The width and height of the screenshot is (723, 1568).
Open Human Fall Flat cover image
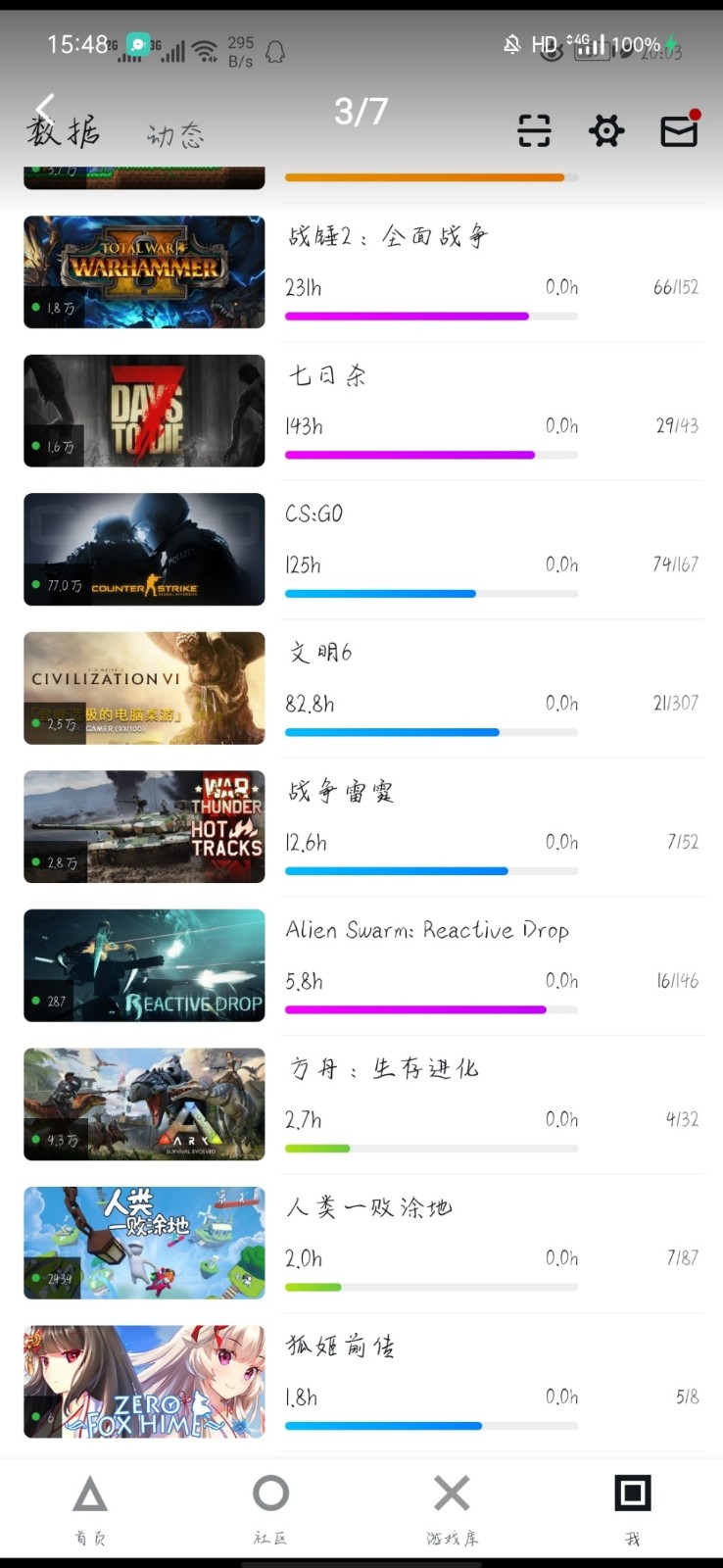tap(144, 1243)
